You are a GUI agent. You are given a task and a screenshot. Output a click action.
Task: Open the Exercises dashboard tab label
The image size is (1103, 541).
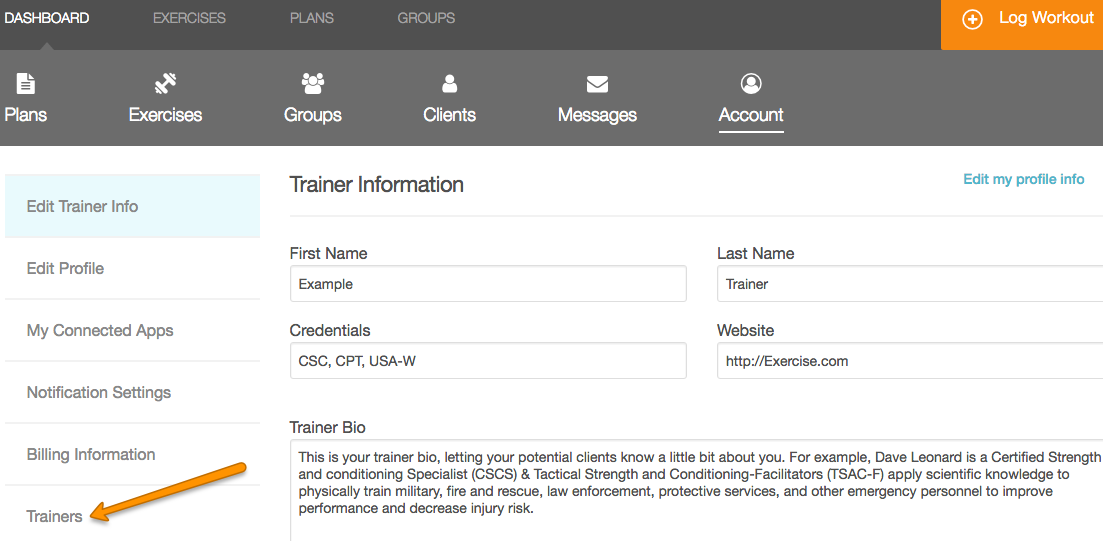[165, 115]
